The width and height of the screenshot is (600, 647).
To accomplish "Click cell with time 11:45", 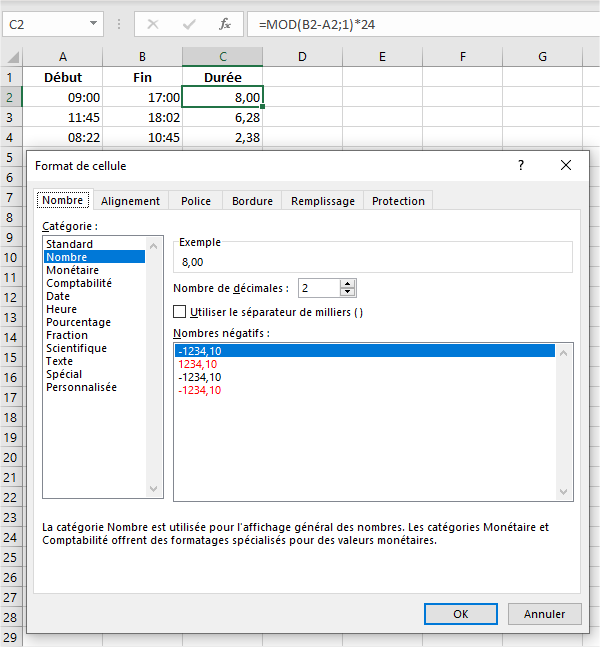I will 63,117.
